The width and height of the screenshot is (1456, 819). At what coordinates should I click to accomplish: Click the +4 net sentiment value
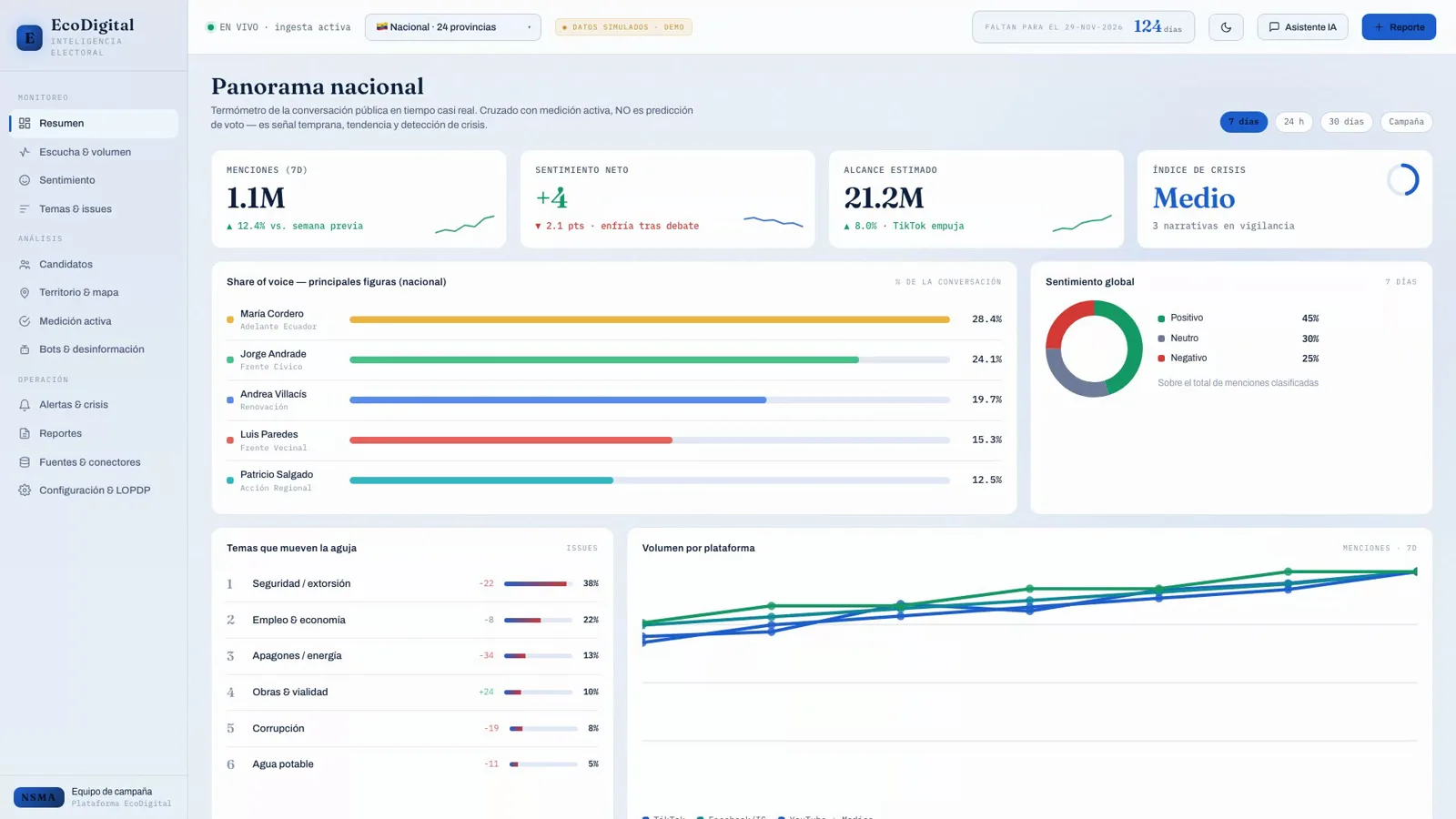(x=551, y=197)
